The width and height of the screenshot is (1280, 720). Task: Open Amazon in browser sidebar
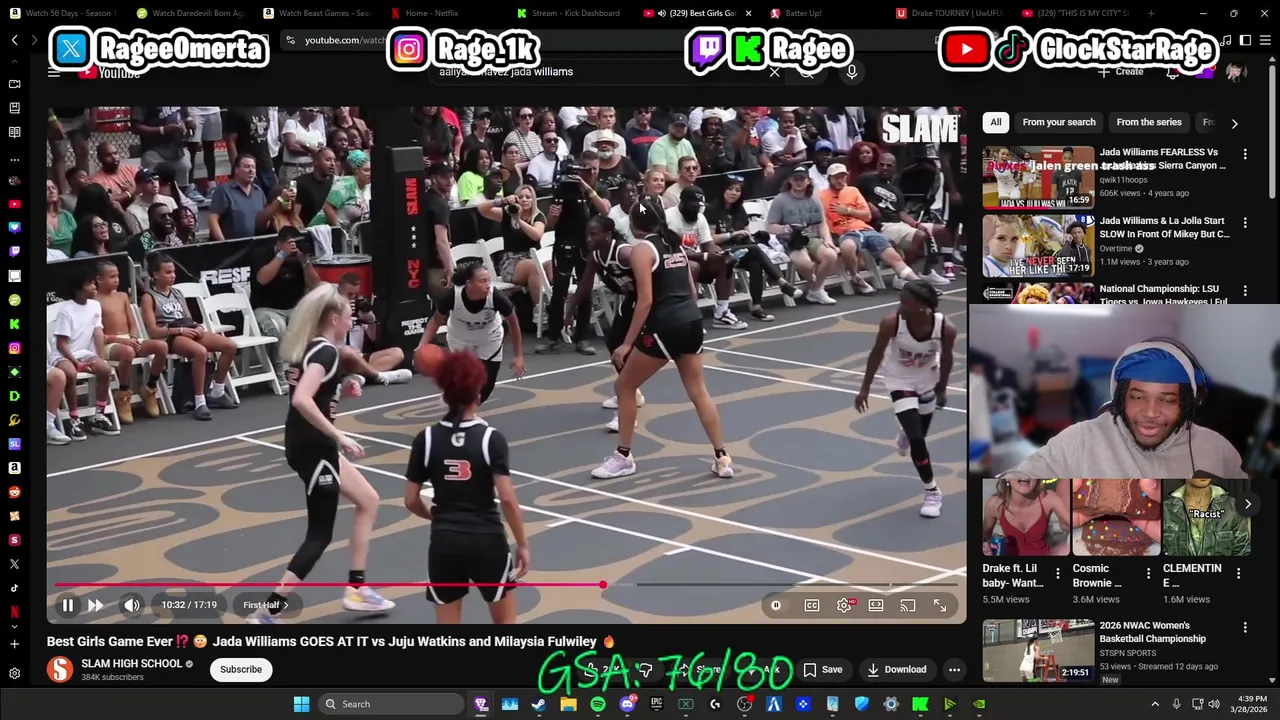pos(14,468)
